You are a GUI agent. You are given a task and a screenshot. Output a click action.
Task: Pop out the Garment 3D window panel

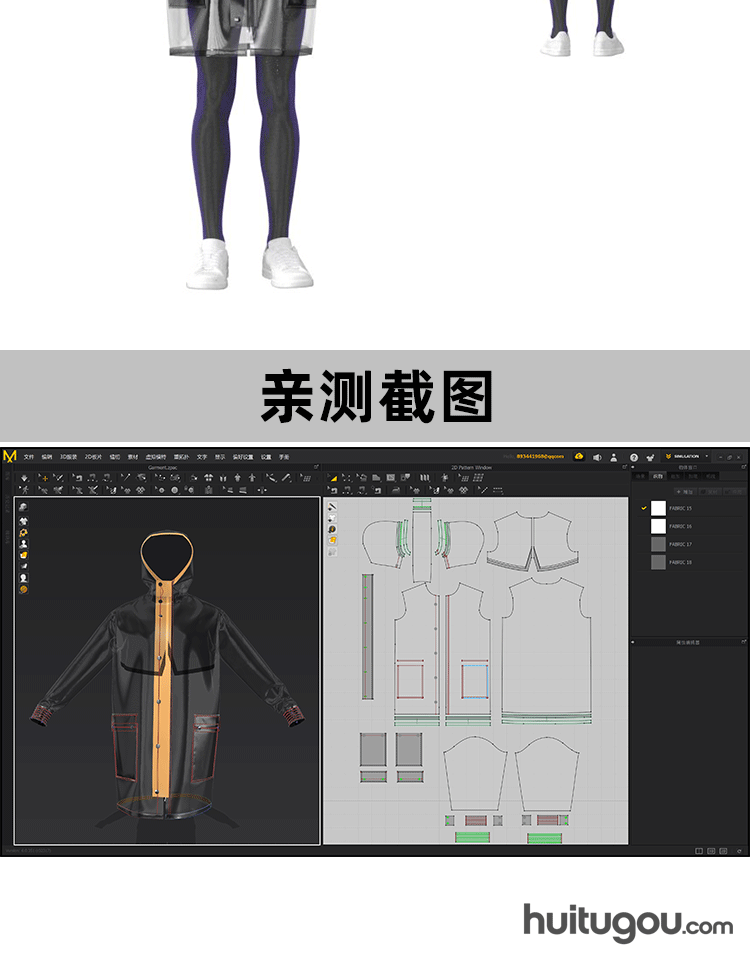[x=316, y=467]
